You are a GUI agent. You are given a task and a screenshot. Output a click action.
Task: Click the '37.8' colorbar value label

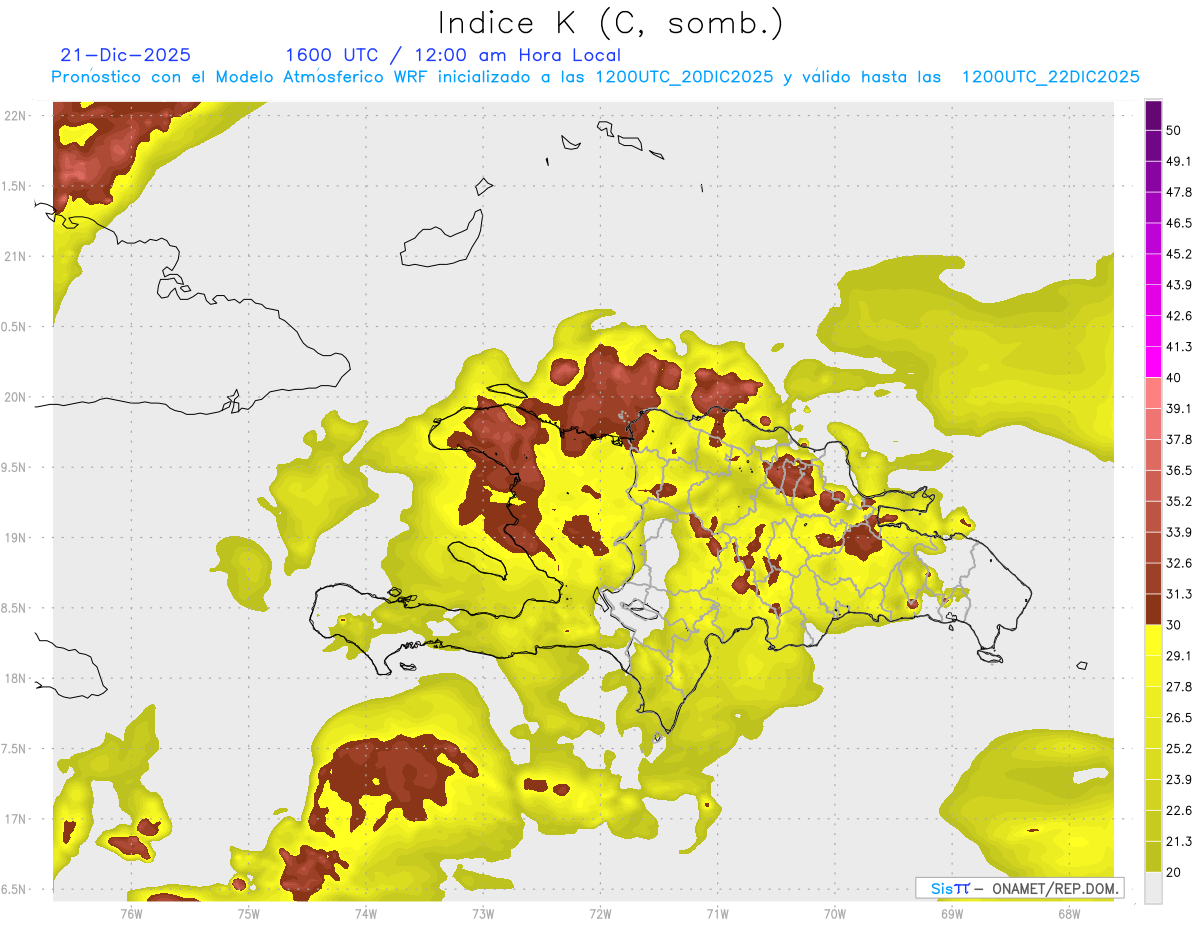coord(1179,439)
